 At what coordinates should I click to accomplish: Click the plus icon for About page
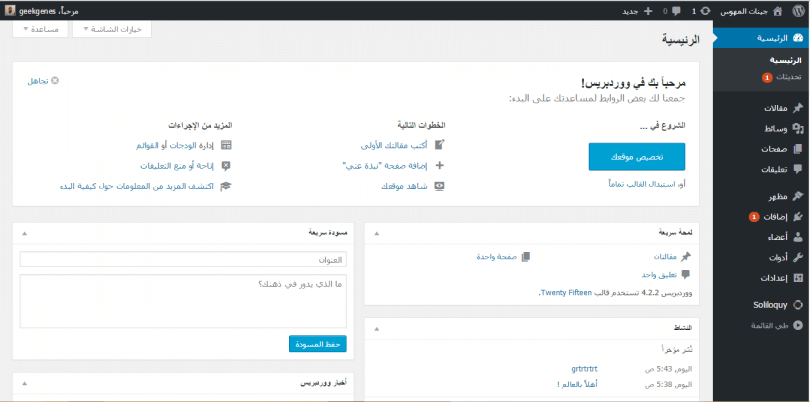[440, 165]
